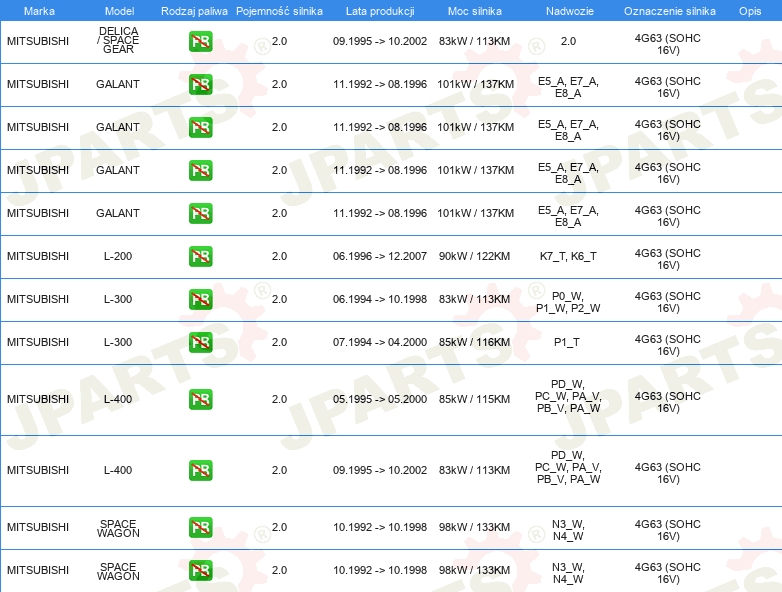
Task: Click MITSUBISHI in the L-200 row
Action: pyautogui.click(x=38, y=256)
